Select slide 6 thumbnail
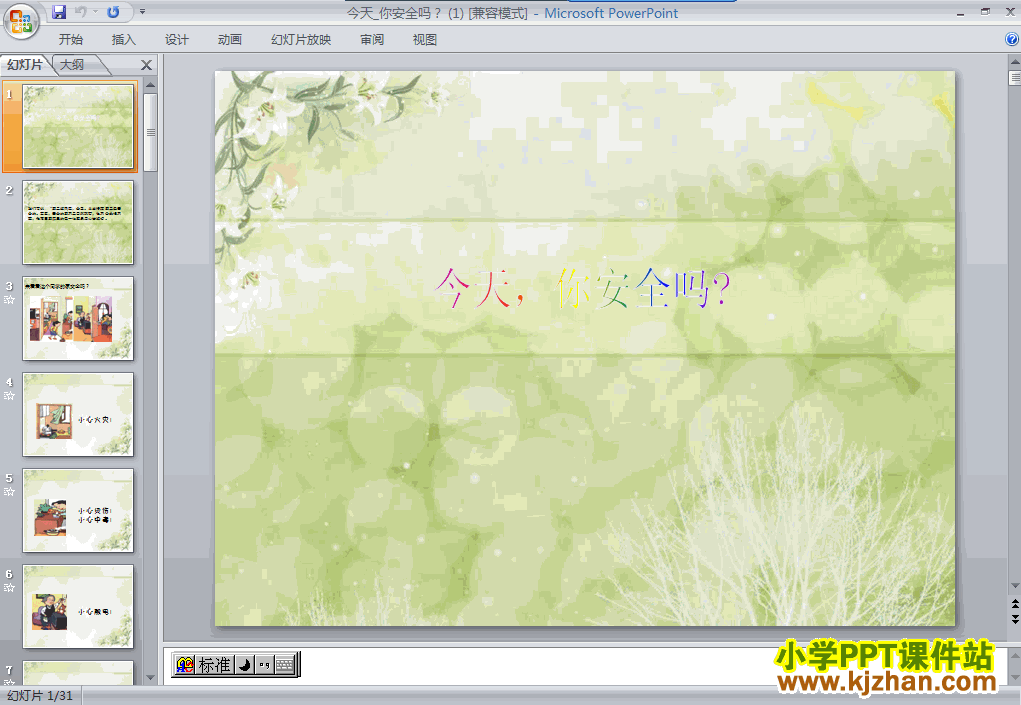 pos(78,607)
